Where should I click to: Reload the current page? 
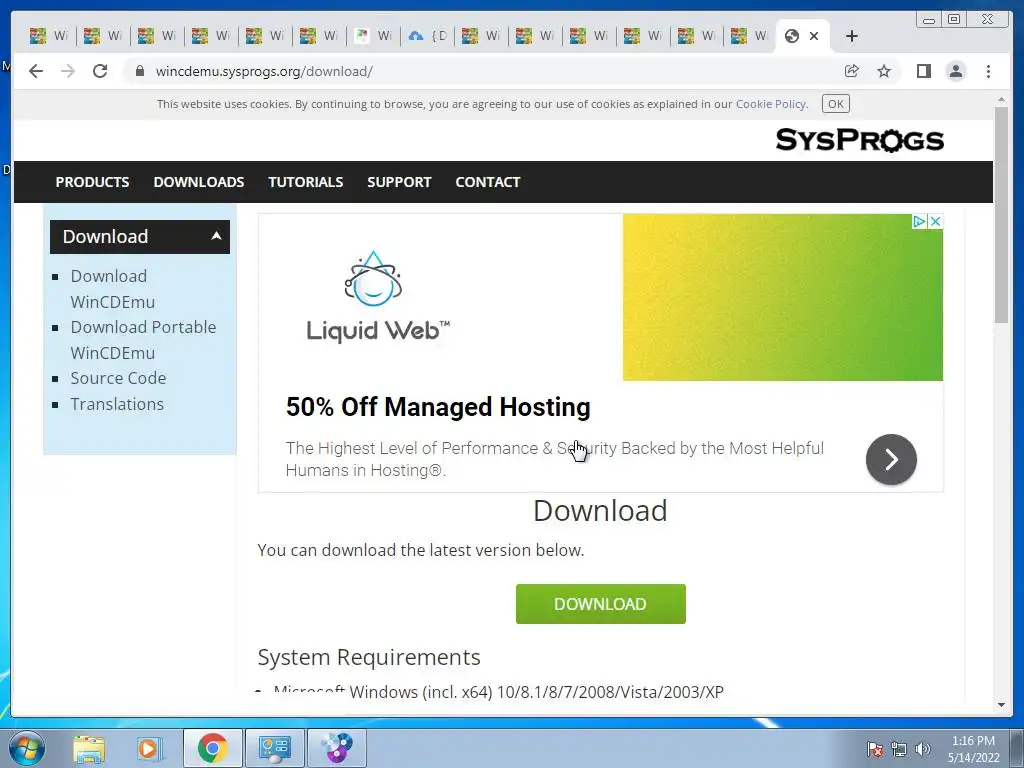click(x=100, y=71)
